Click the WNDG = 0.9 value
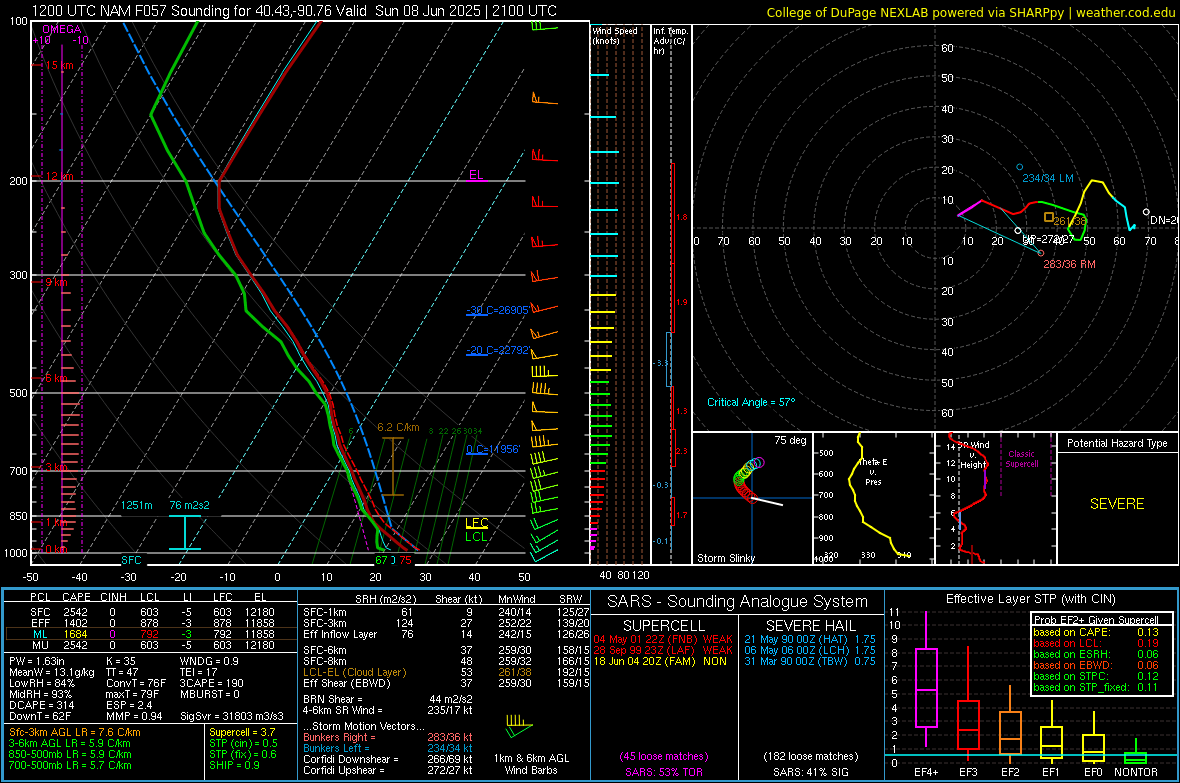 point(209,661)
